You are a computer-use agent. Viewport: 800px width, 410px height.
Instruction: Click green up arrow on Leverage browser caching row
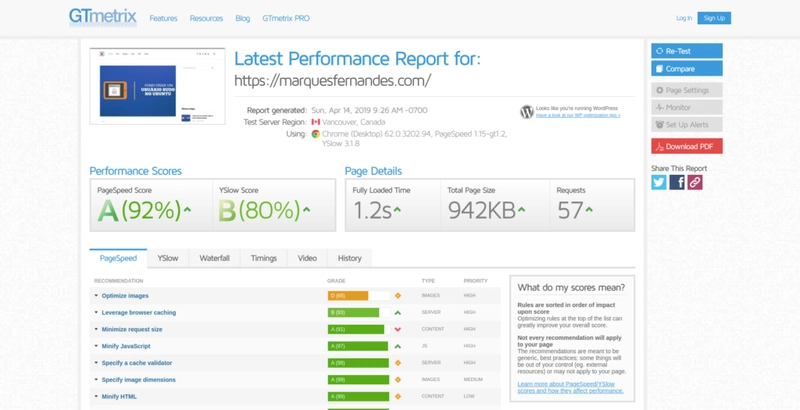(x=398, y=313)
